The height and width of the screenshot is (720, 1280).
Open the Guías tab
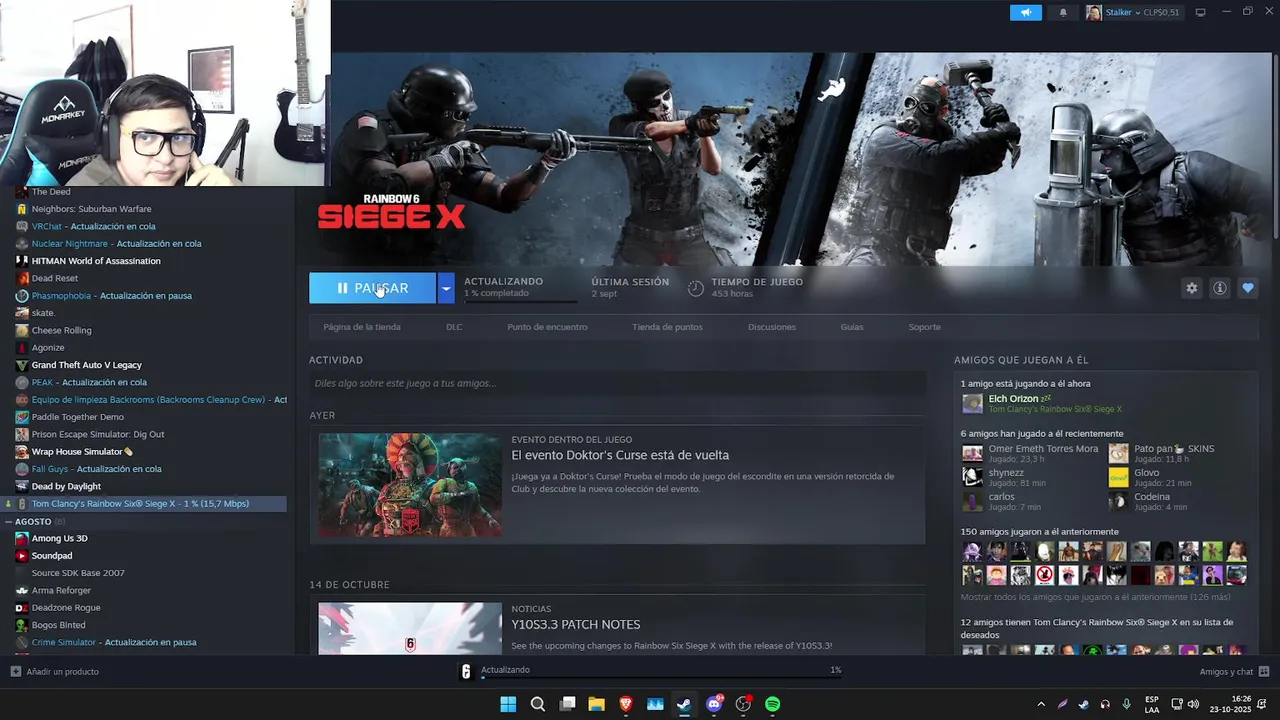[x=852, y=327]
